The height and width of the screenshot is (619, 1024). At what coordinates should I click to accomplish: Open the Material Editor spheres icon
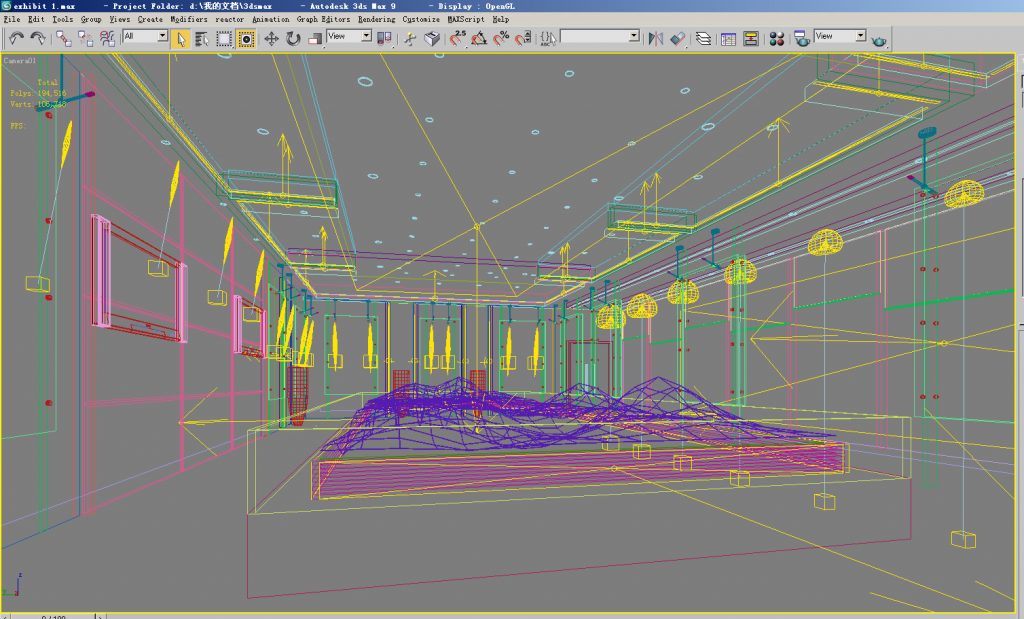[776, 38]
